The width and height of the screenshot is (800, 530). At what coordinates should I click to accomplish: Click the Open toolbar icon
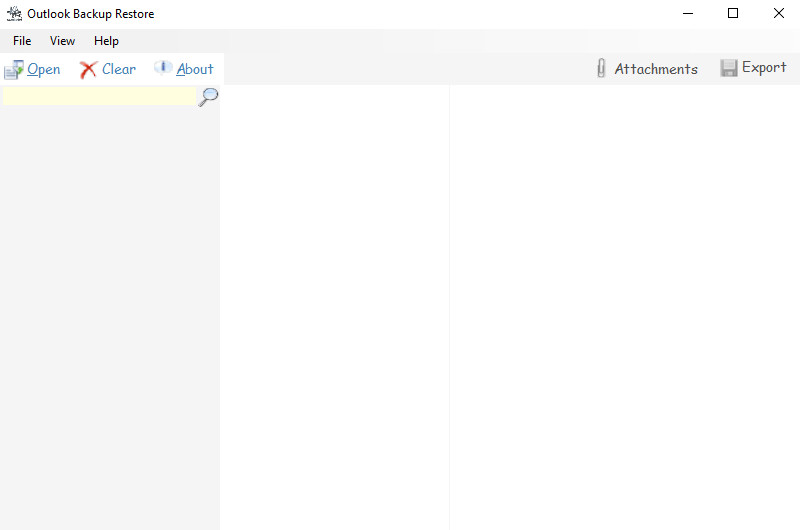pyautogui.click(x=14, y=70)
